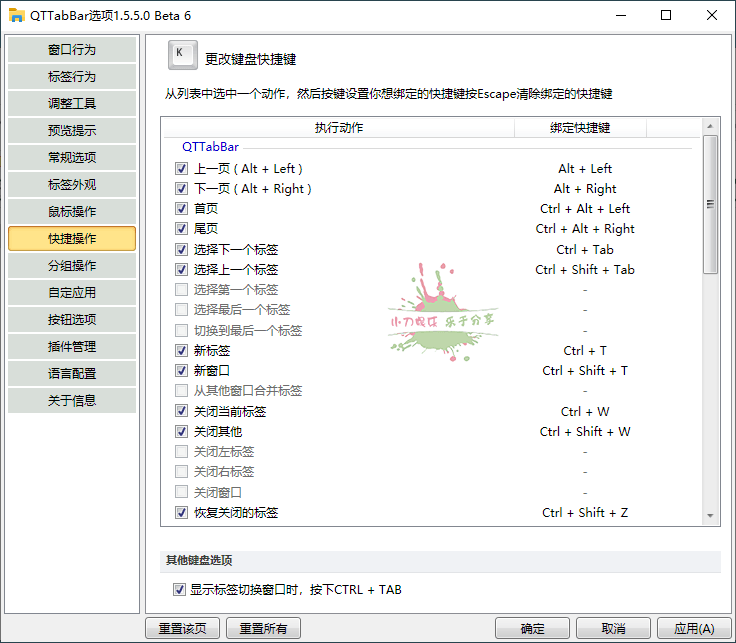This screenshot has height=643, width=736.
Task: Select the 插件管理 tab
Action: (72, 347)
